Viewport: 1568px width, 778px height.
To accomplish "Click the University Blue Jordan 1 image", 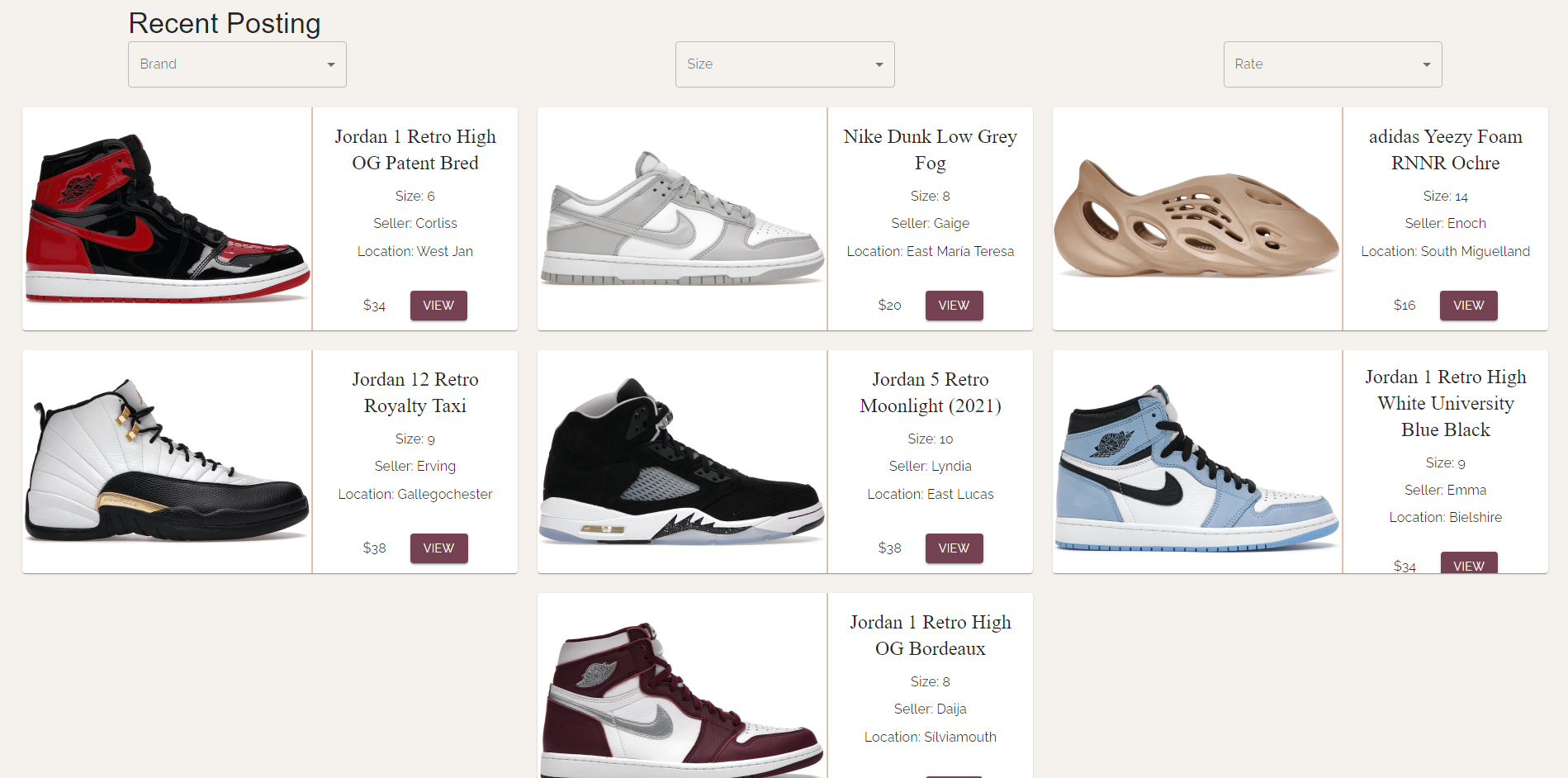I will tap(1197, 462).
